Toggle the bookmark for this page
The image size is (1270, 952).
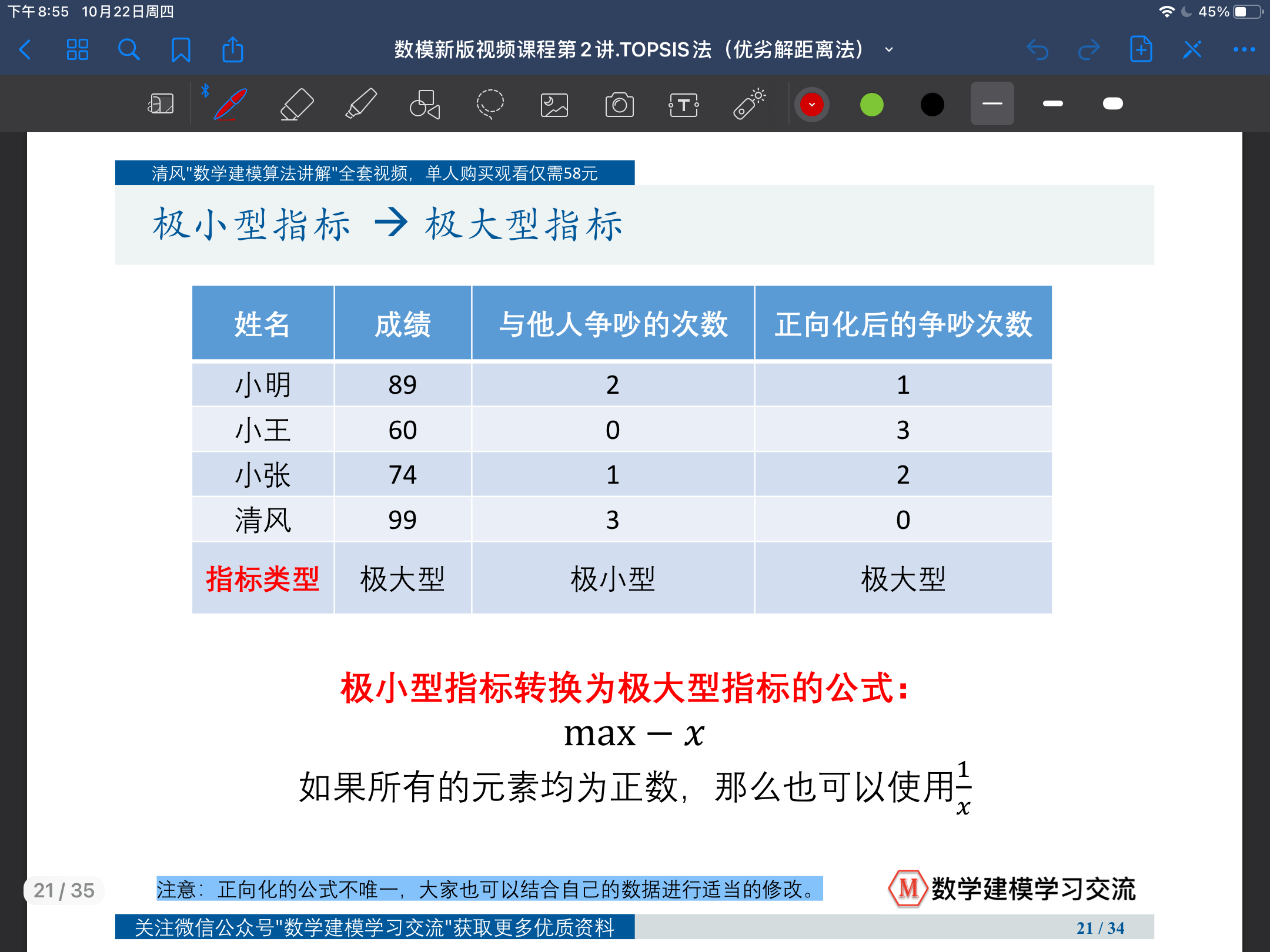(x=181, y=50)
